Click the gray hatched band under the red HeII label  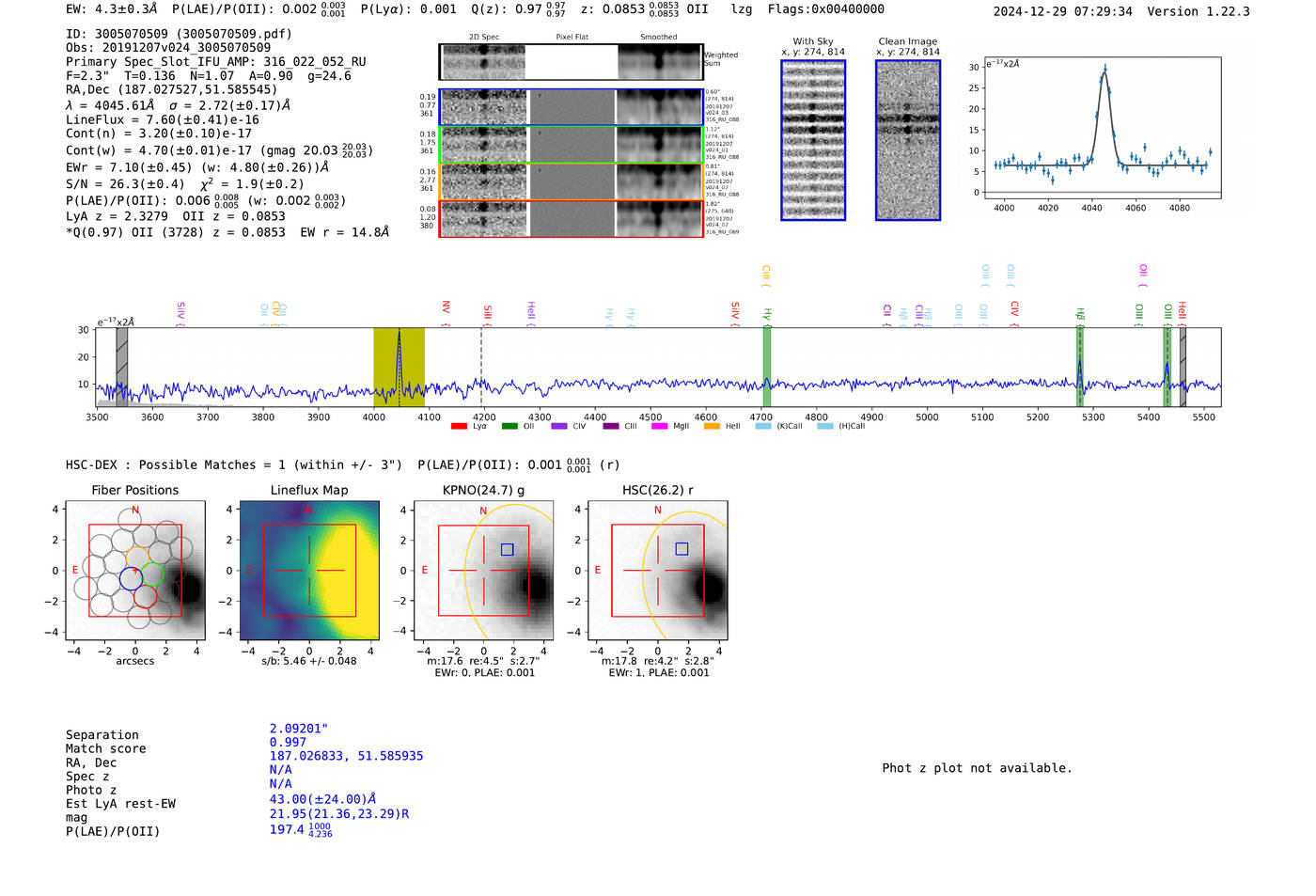pos(1183,367)
